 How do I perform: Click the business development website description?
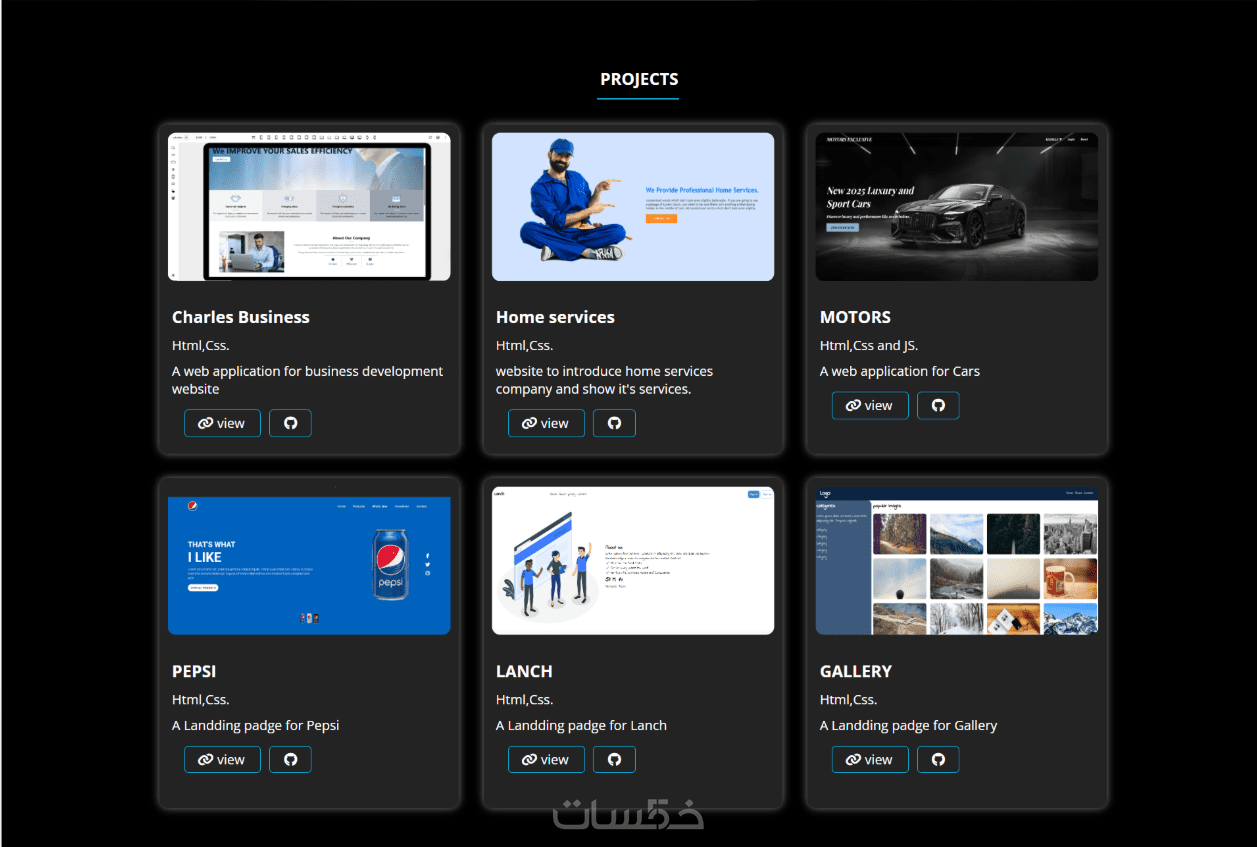[x=308, y=380]
